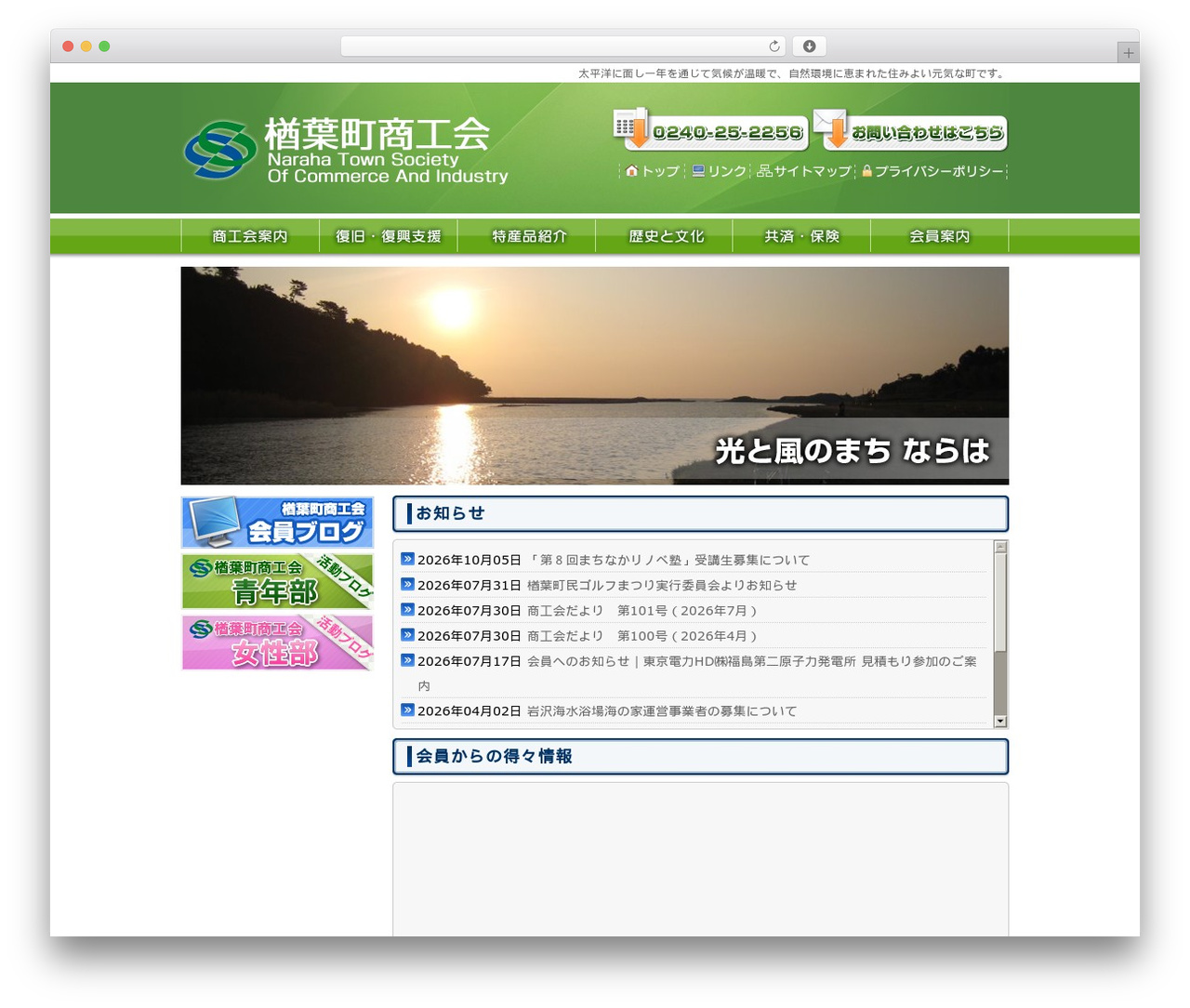Click the お知らせ section heading
Image resolution: width=1190 pixels, height=1008 pixels.
[x=701, y=513]
